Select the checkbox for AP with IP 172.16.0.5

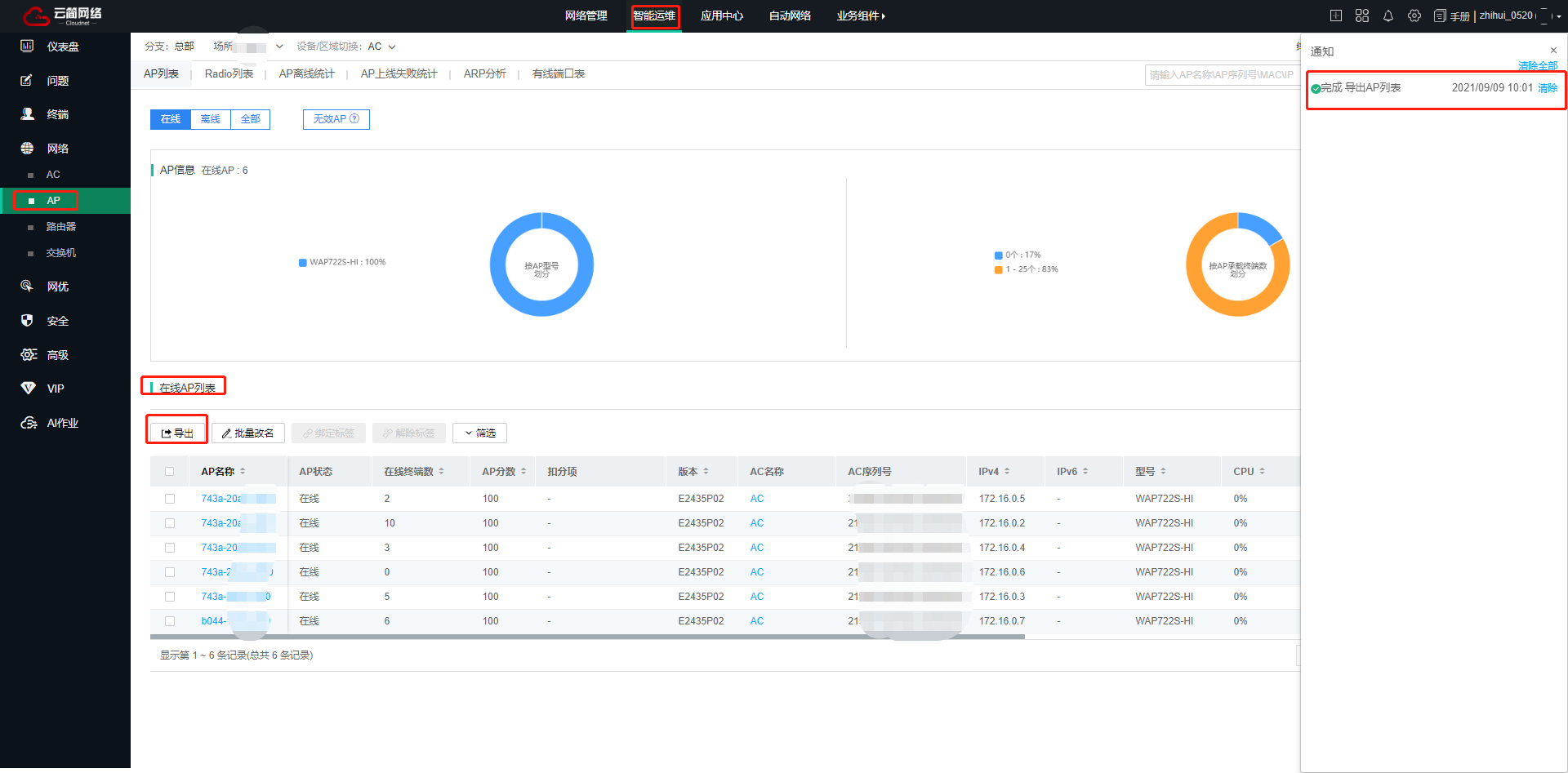(x=170, y=499)
